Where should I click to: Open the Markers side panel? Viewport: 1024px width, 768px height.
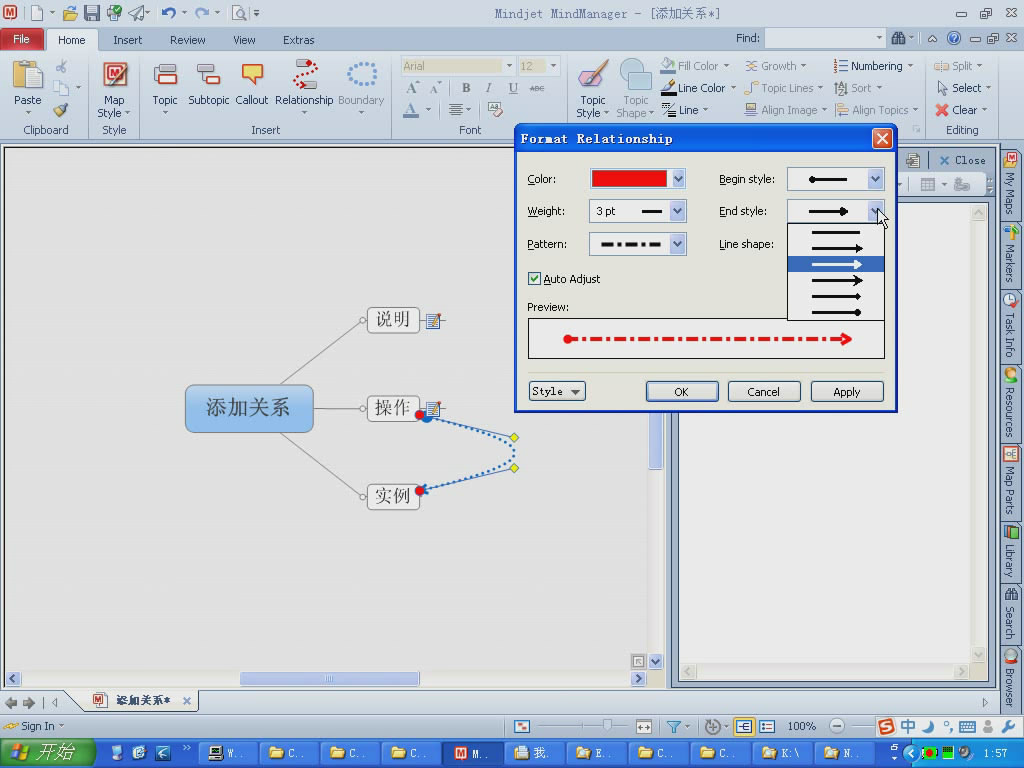[1010, 255]
